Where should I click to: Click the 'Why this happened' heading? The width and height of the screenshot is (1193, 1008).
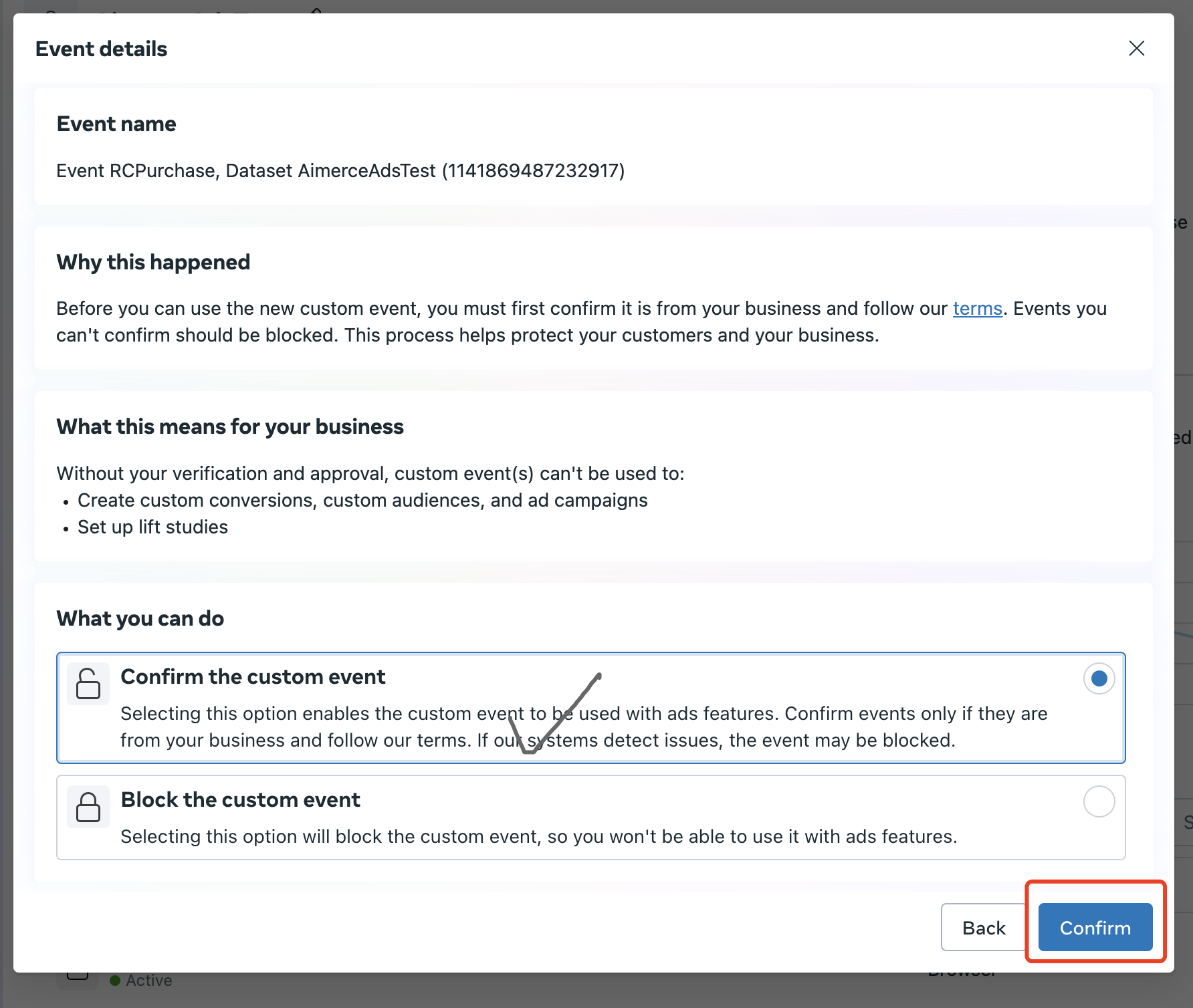coord(153,262)
